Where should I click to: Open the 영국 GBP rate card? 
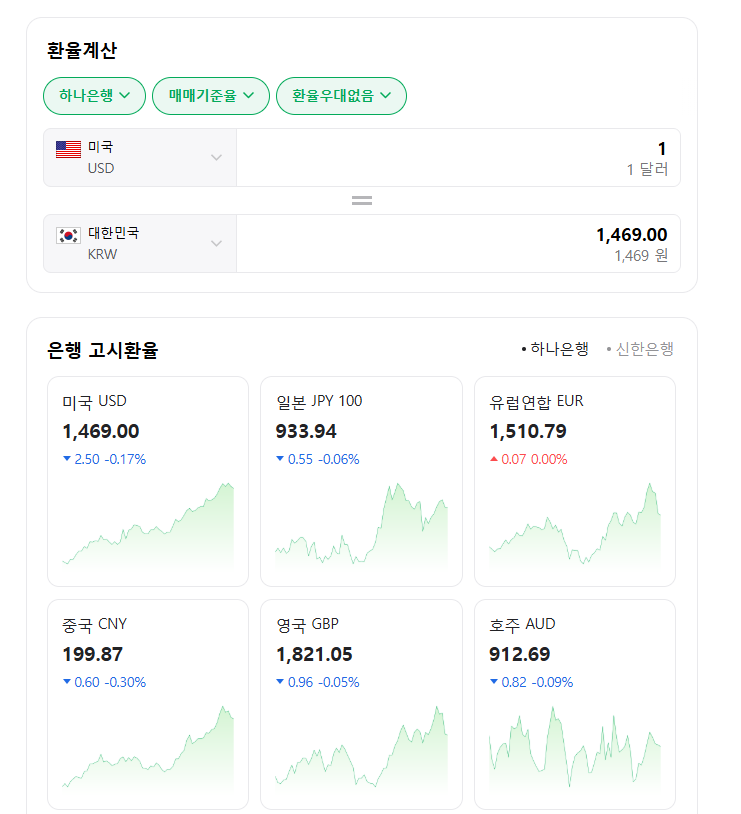pyautogui.click(x=361, y=704)
